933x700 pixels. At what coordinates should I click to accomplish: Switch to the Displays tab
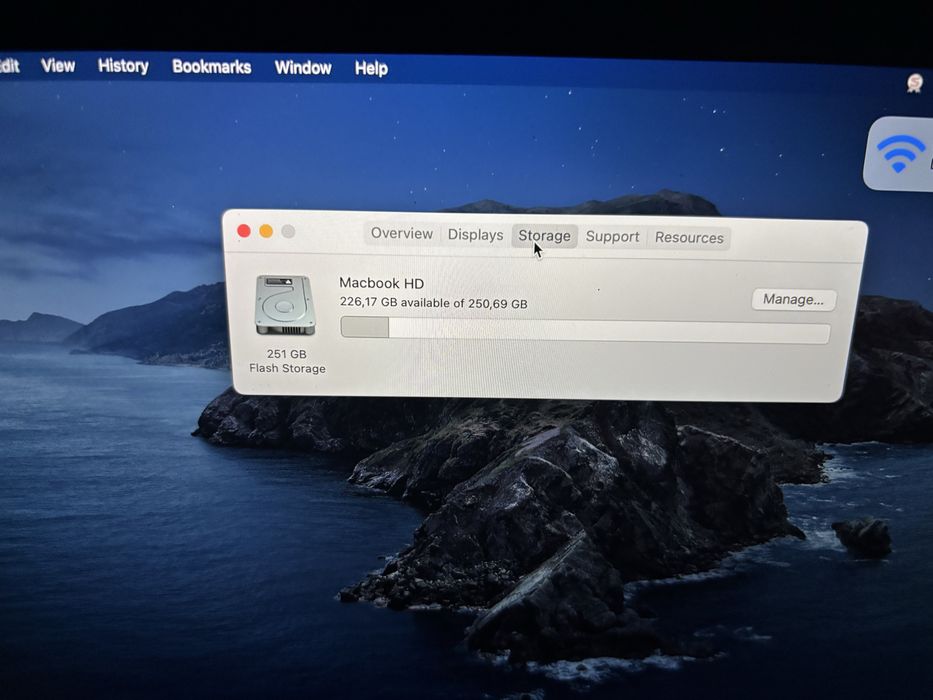475,235
